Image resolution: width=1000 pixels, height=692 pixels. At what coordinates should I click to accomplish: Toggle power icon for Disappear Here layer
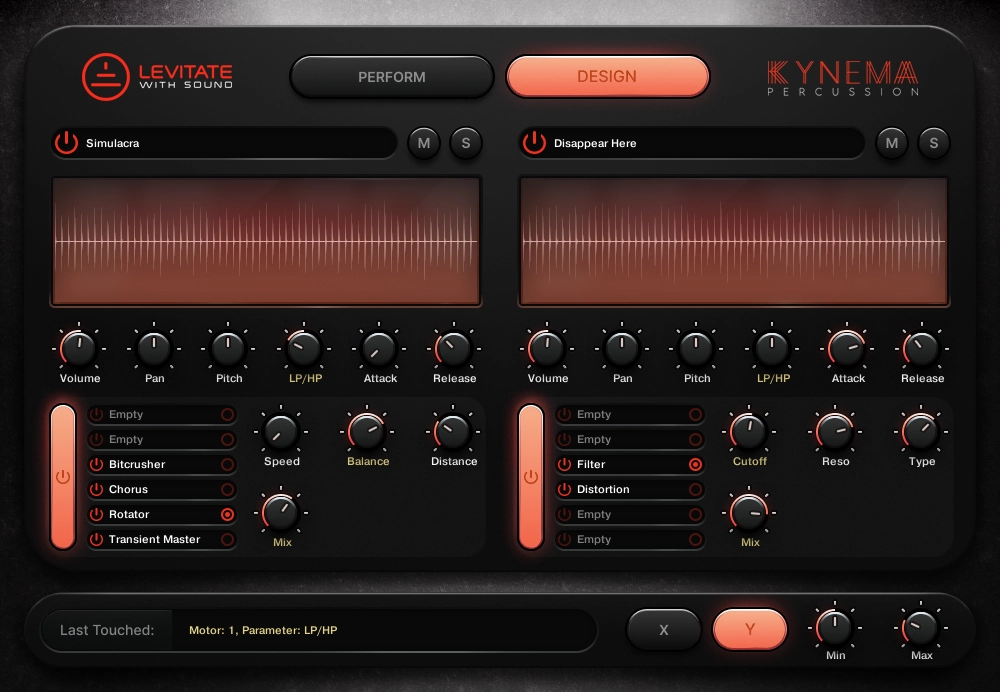[x=534, y=143]
